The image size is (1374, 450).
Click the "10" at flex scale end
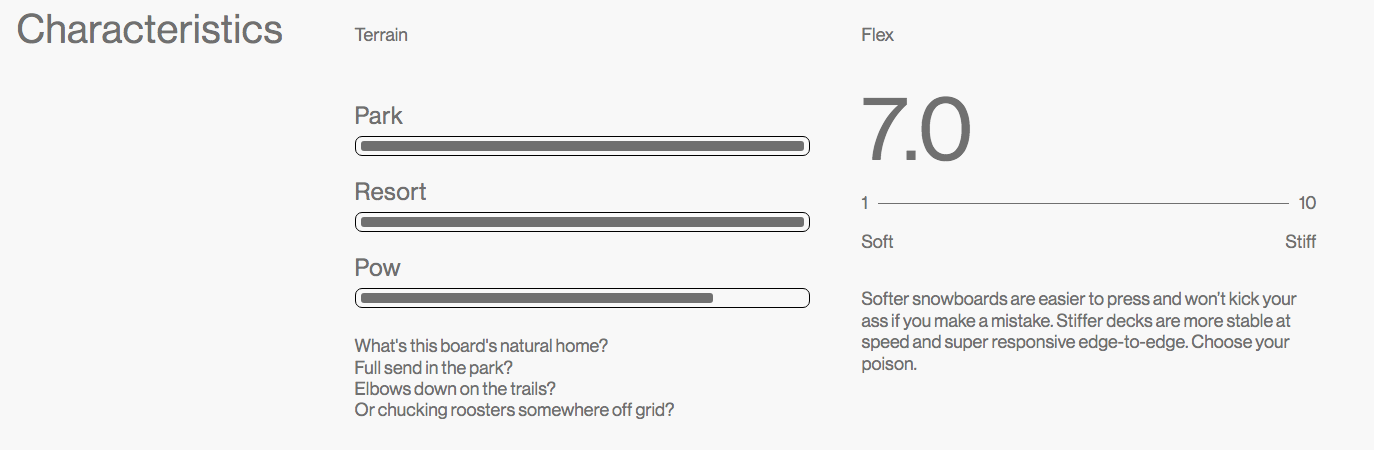[x=1307, y=204]
